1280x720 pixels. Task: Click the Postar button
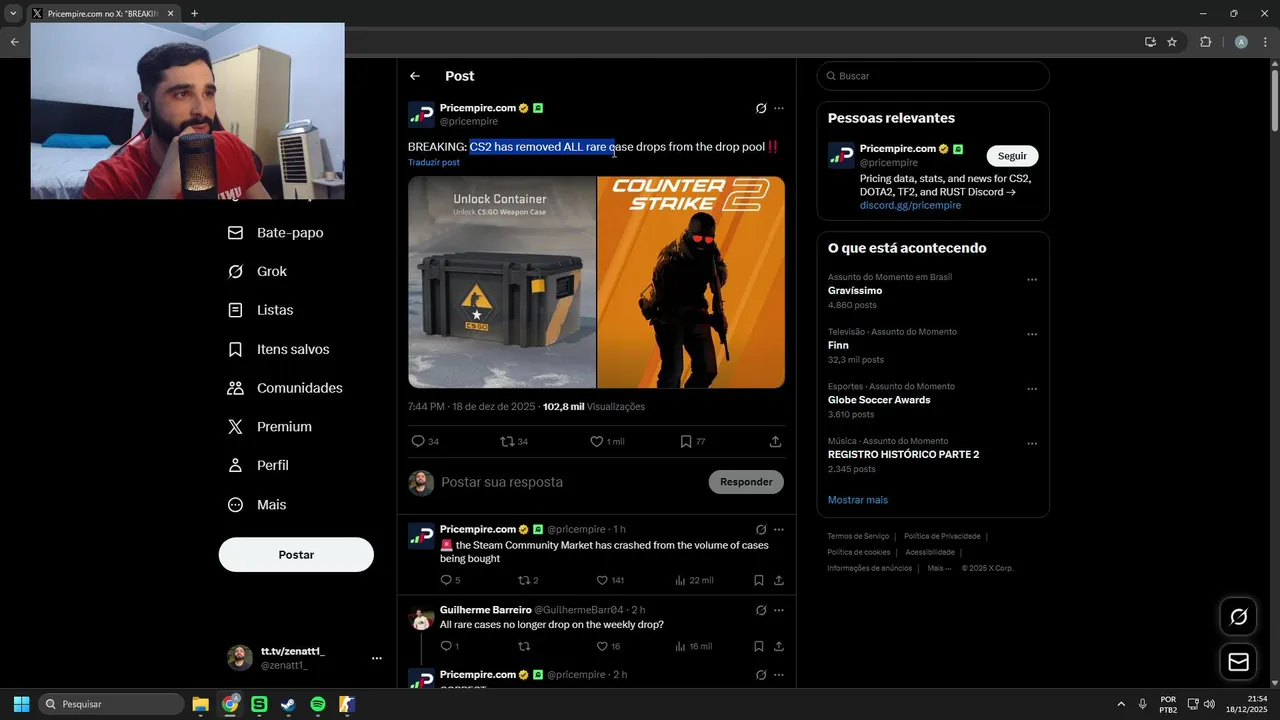pos(296,554)
